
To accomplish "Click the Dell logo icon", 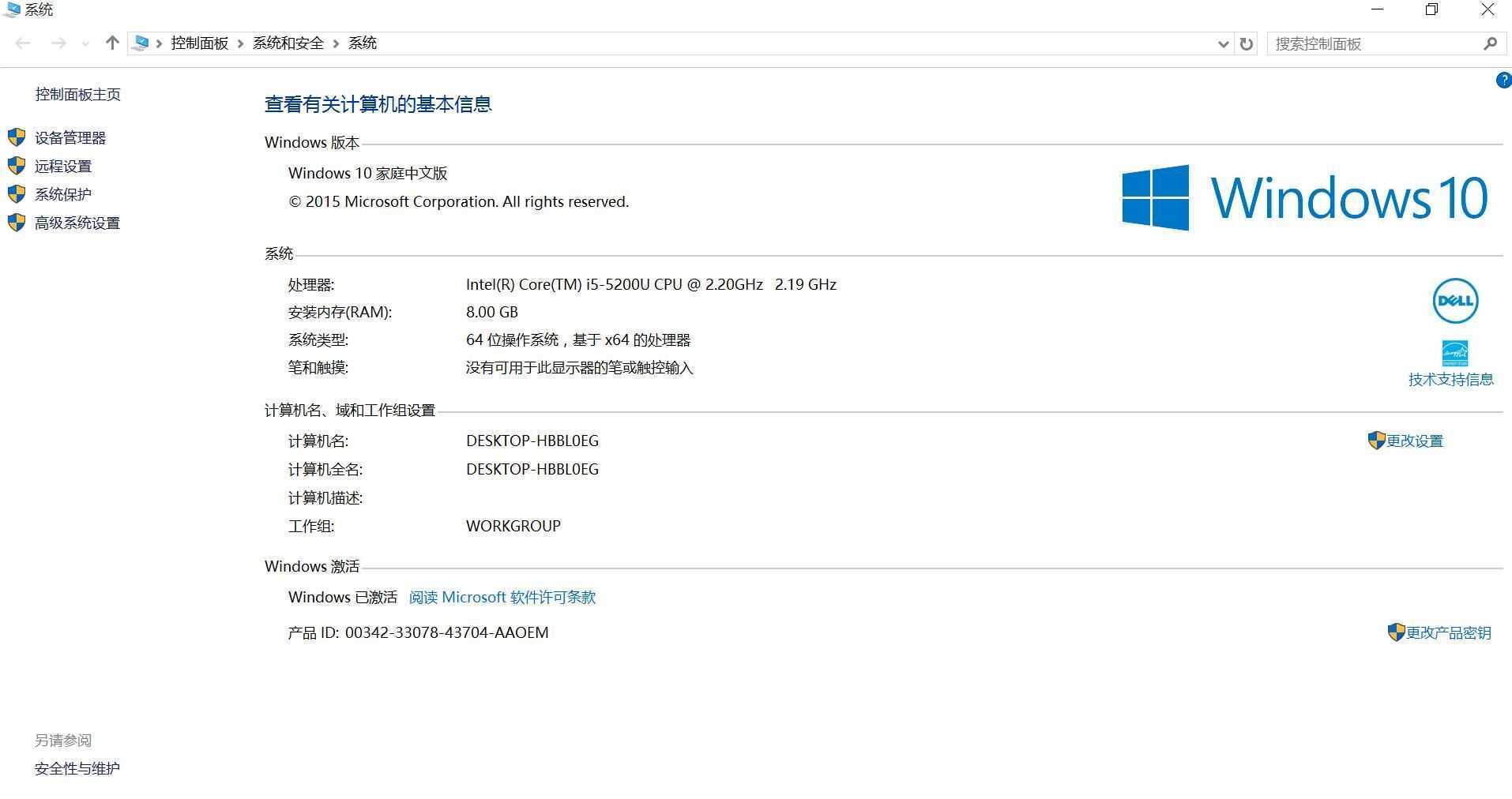I will tap(1455, 301).
